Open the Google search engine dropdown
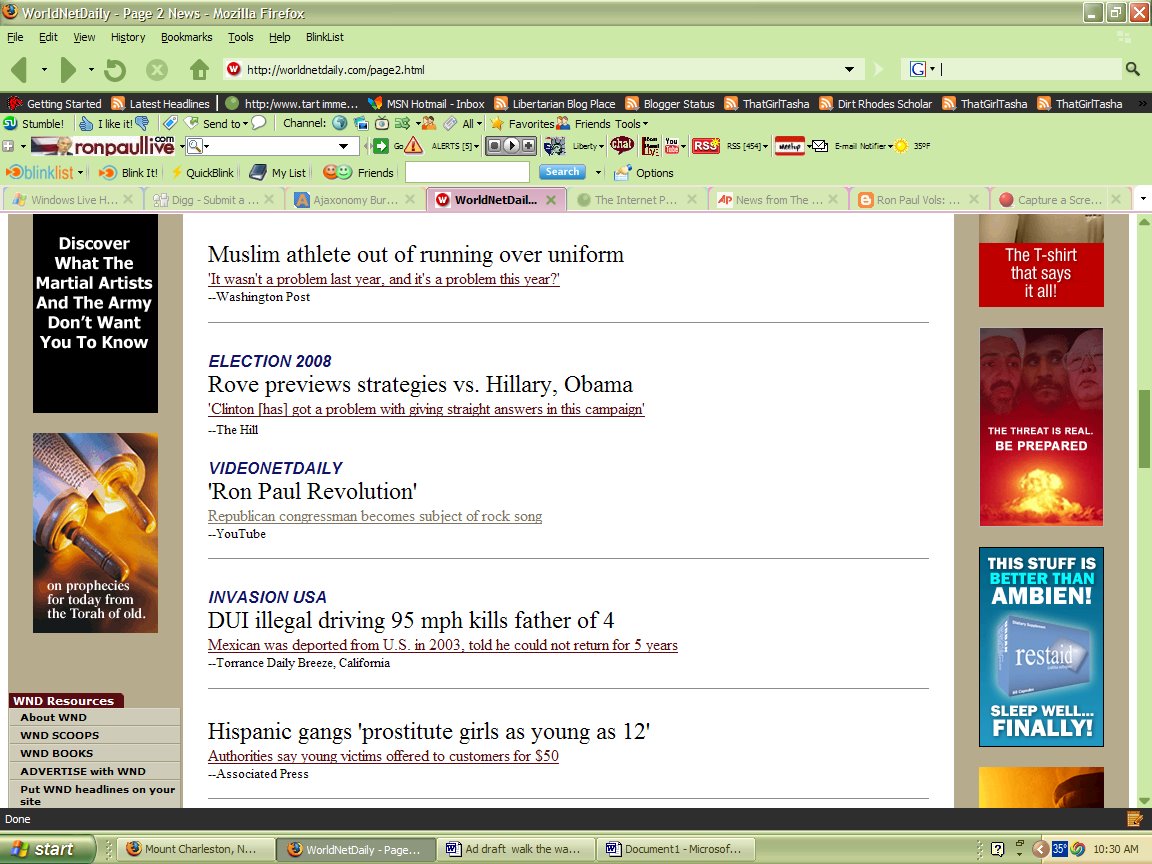1152x864 pixels. [x=932, y=69]
